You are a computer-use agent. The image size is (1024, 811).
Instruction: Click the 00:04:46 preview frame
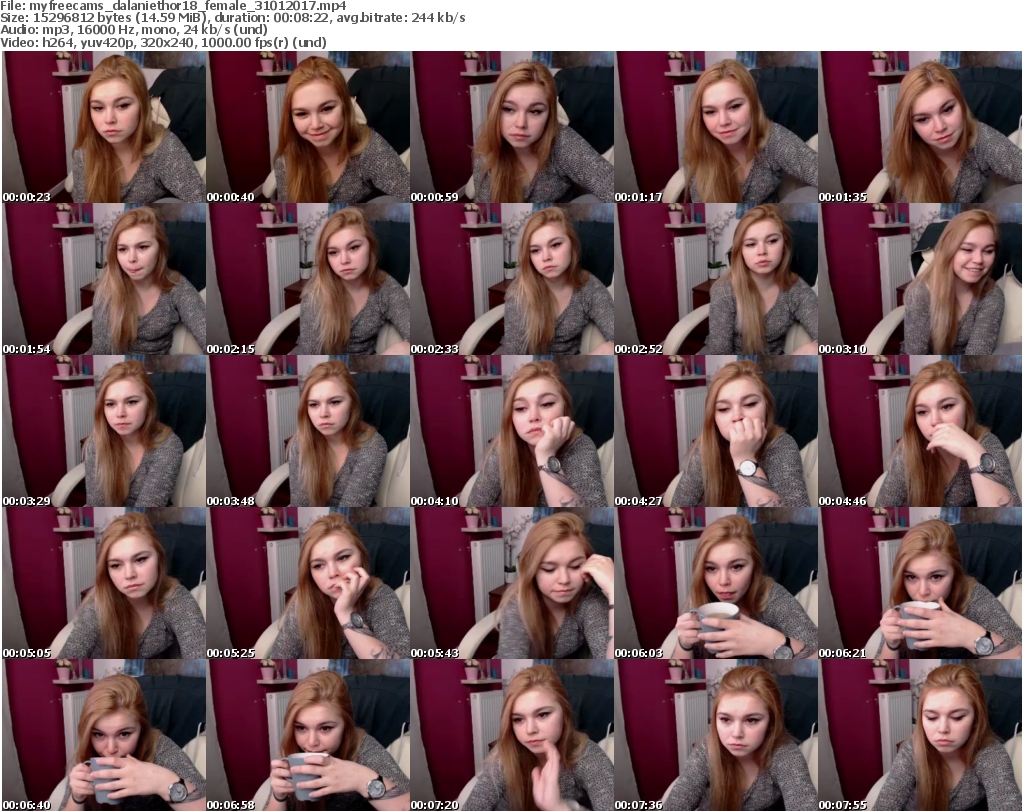[x=920, y=431]
